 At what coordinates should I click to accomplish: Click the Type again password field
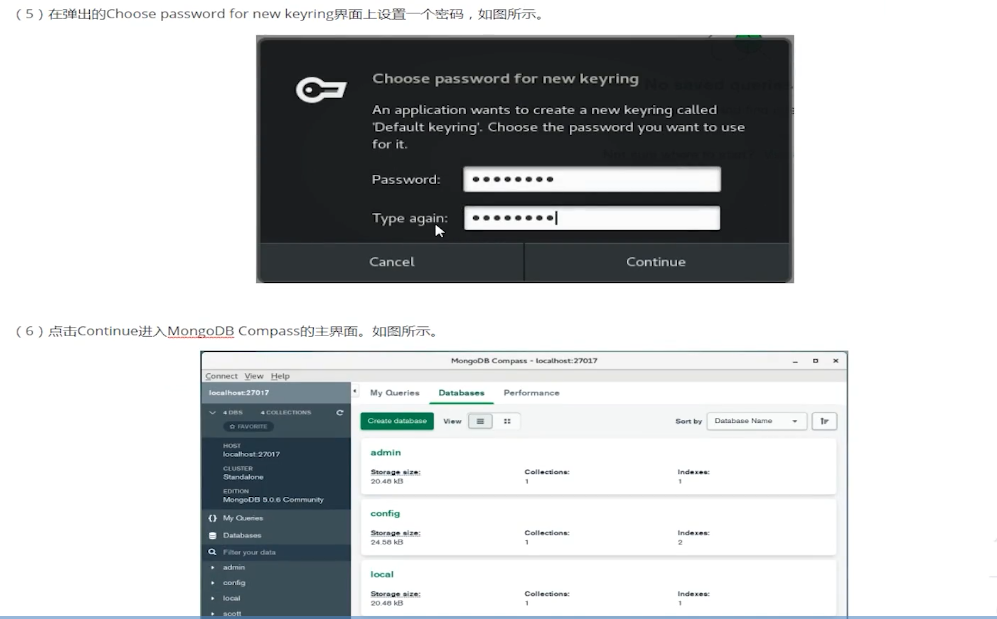pyautogui.click(x=592, y=218)
